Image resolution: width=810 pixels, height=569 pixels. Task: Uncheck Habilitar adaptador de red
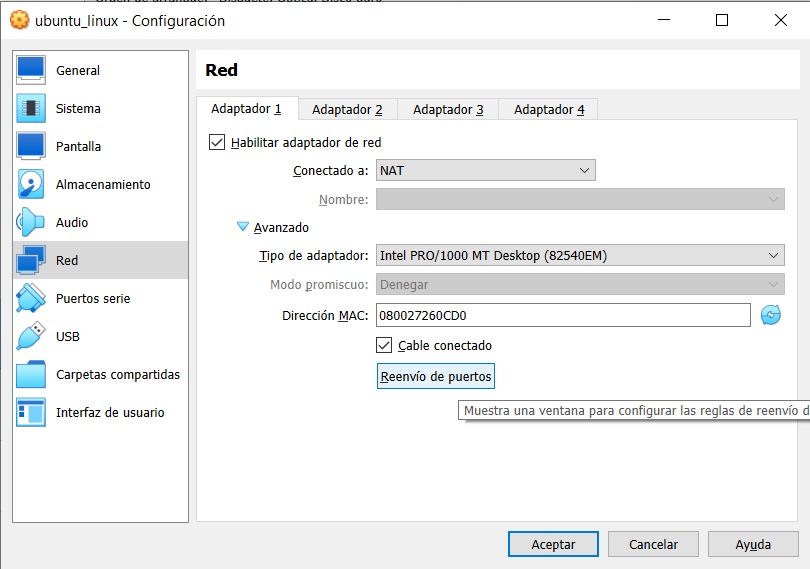(217, 142)
